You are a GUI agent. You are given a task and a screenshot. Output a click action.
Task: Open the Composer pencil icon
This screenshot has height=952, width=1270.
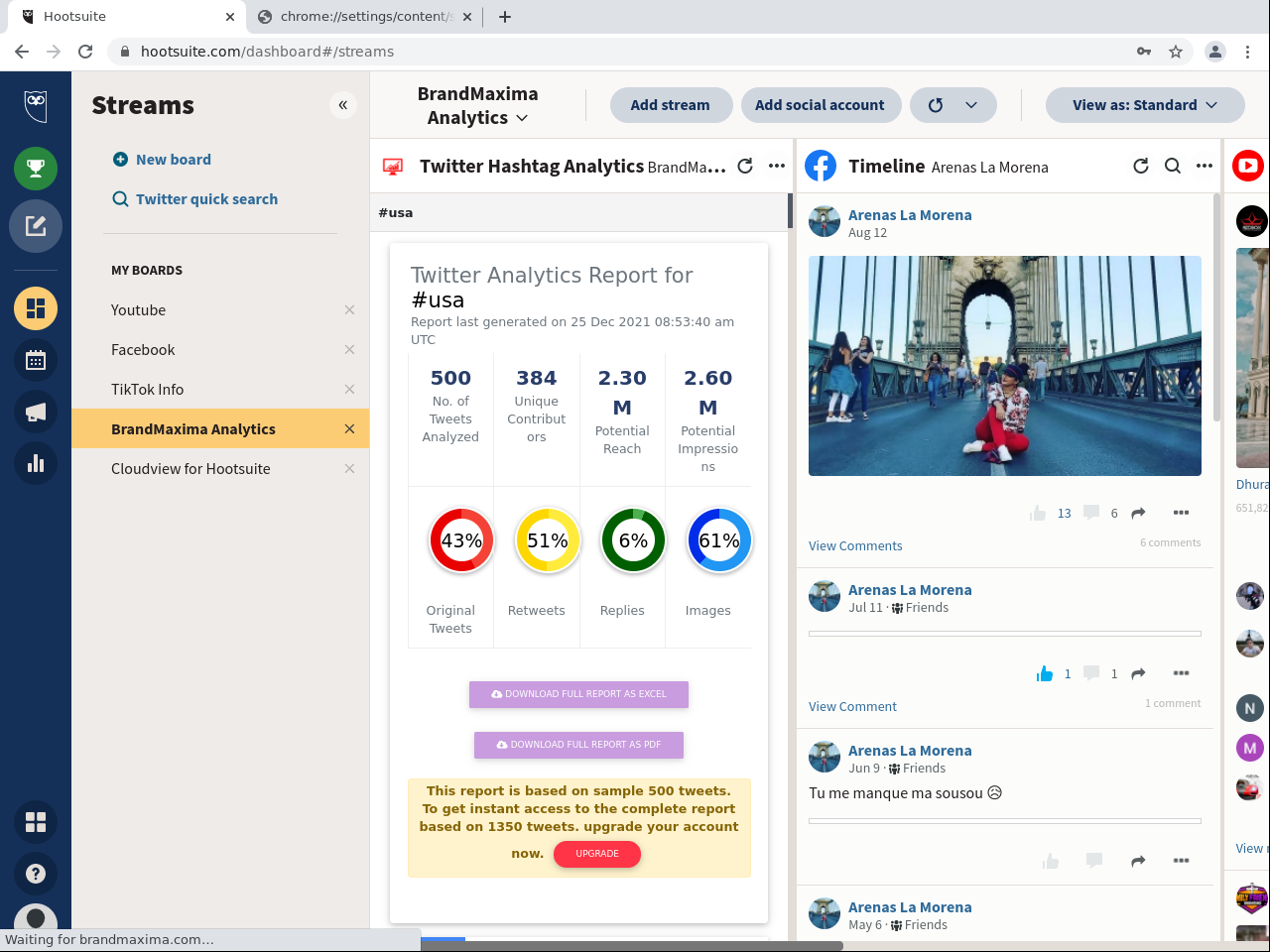[36, 226]
